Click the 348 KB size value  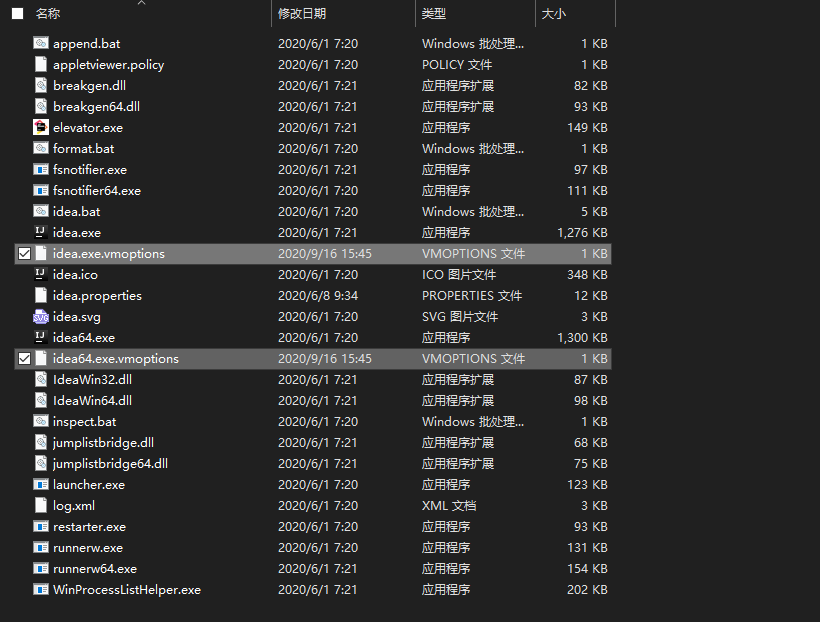point(587,275)
